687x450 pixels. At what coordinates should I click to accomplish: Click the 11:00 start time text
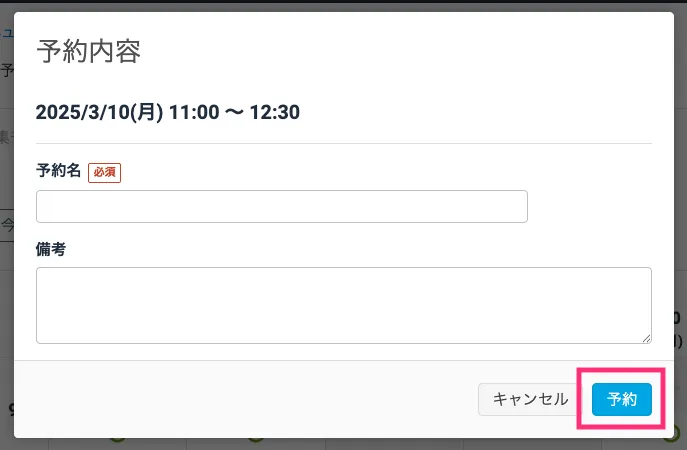194,112
